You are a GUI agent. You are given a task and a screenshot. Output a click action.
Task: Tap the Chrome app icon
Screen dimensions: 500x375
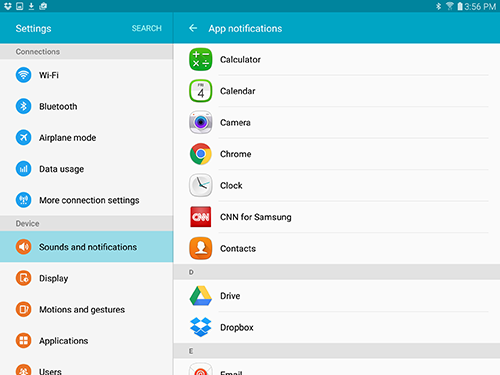point(201,154)
